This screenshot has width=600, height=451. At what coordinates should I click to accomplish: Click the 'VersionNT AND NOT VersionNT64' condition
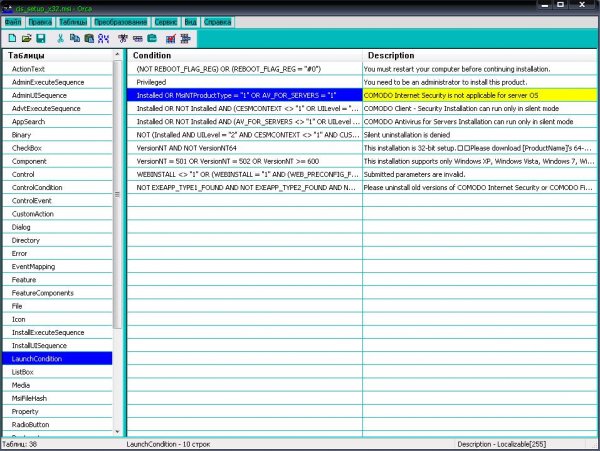(x=244, y=148)
